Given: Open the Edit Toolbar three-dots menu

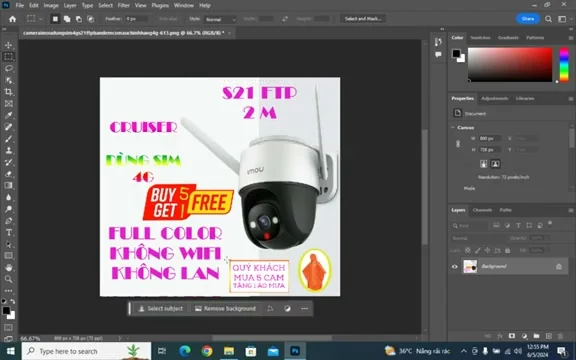Looking at the screenshot, I should [x=8, y=291].
